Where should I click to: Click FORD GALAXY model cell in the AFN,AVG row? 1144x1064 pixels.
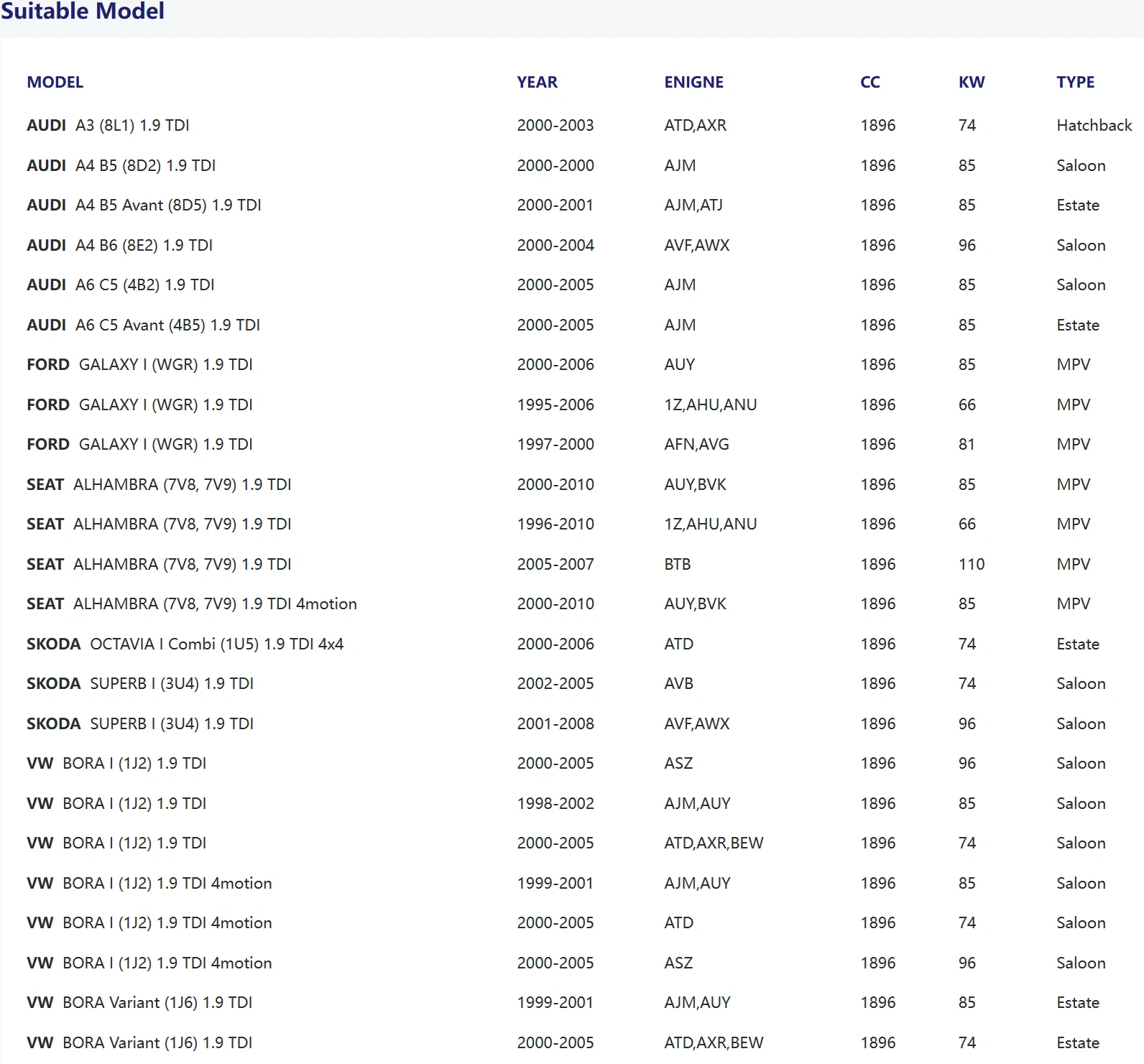coord(140,444)
